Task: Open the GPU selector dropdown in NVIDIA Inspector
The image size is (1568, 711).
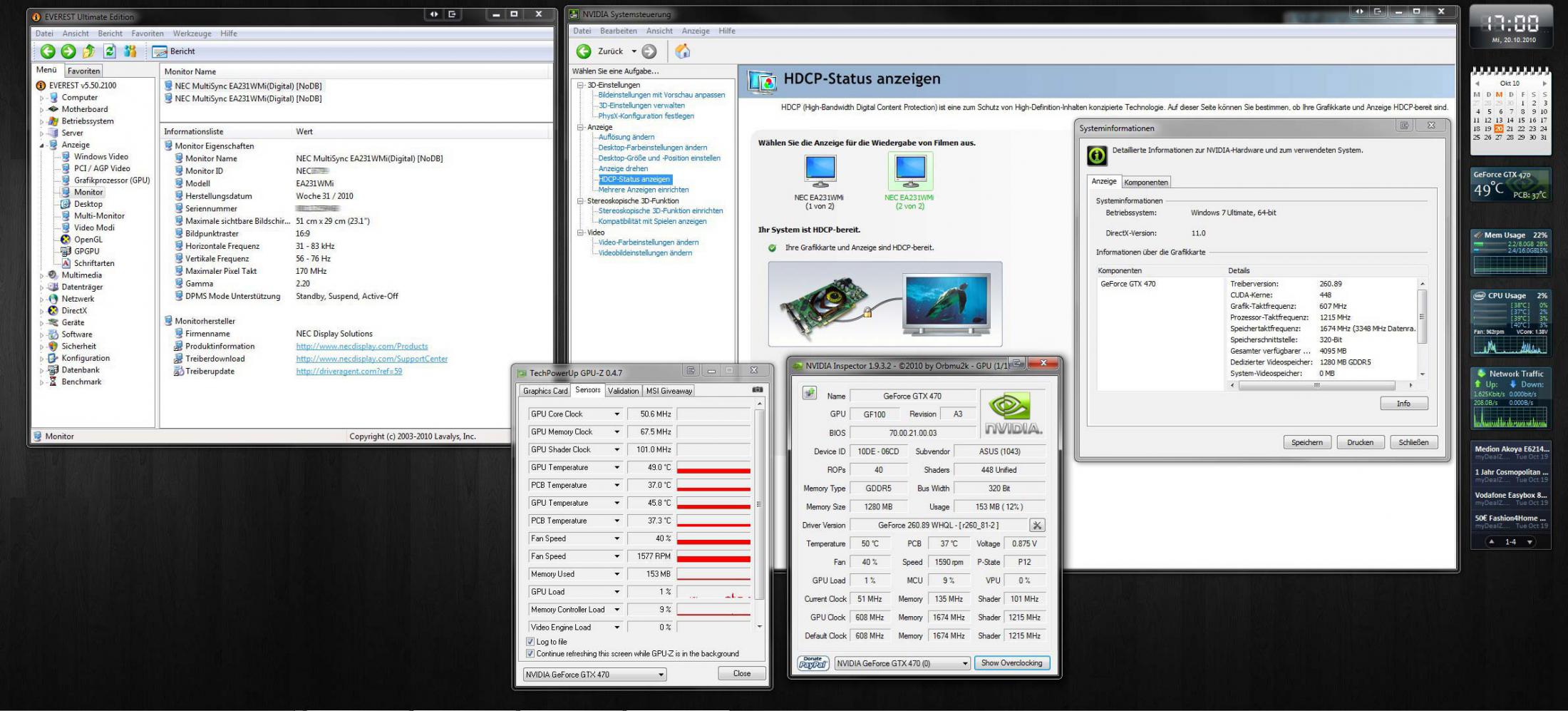Action: pos(902,663)
